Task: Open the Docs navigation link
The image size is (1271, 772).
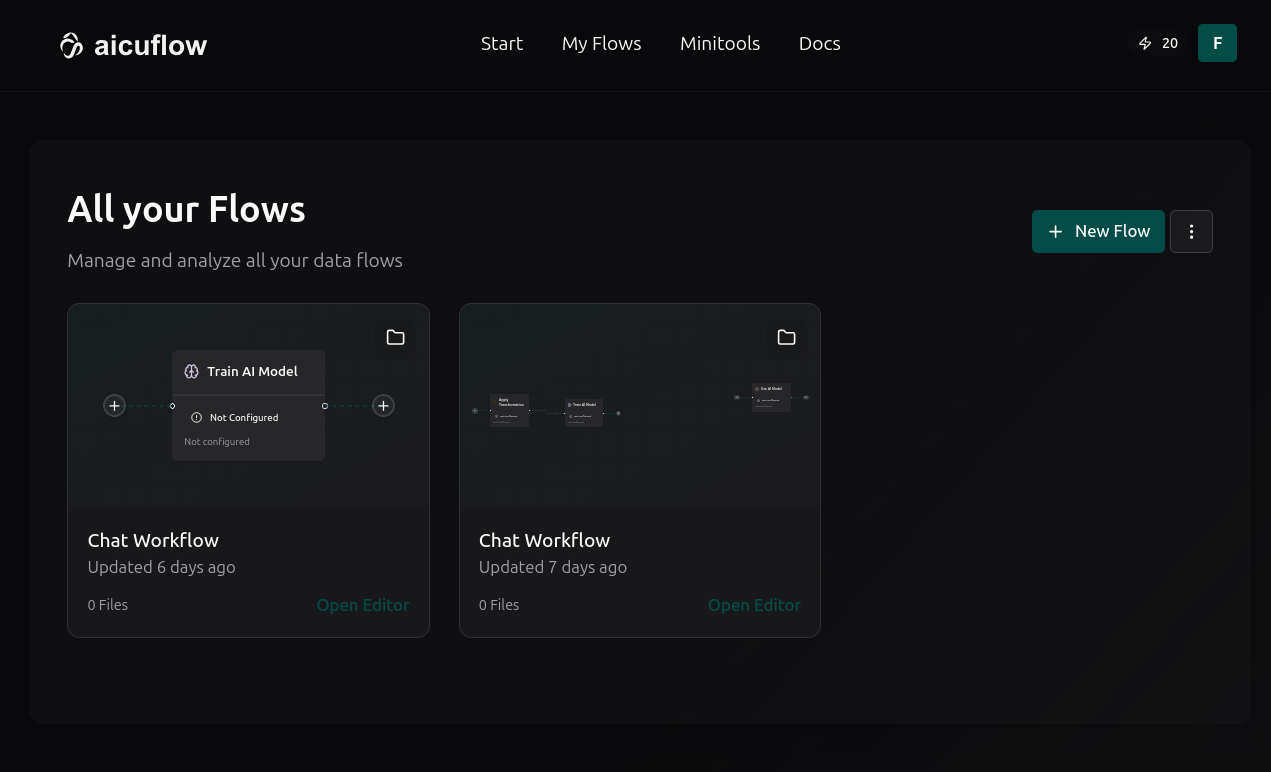Action: click(x=819, y=44)
